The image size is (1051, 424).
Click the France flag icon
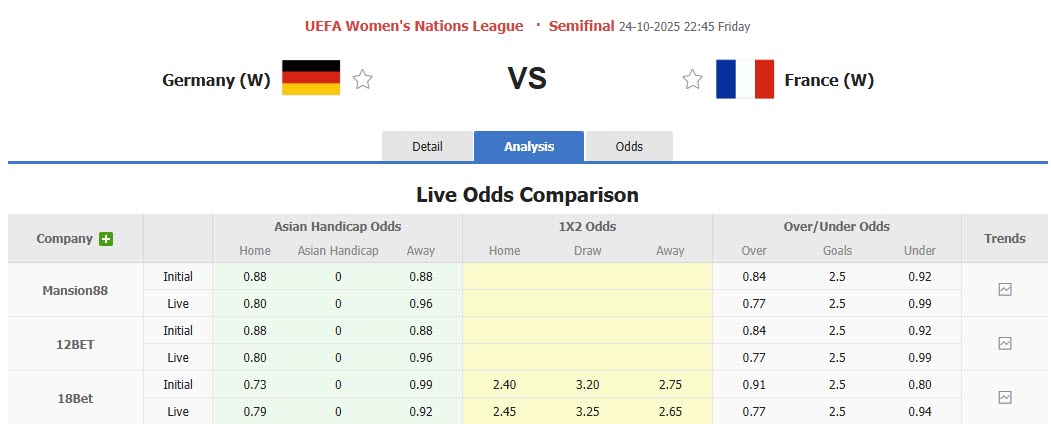coord(745,79)
